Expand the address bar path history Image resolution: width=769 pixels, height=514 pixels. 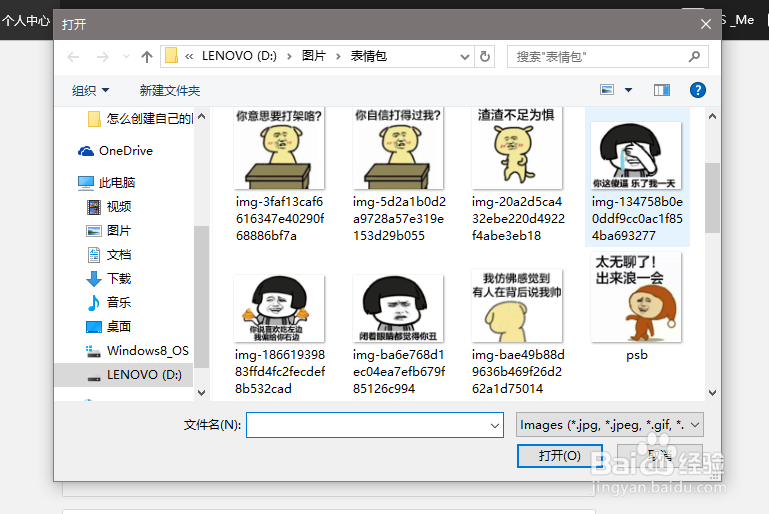(464, 57)
